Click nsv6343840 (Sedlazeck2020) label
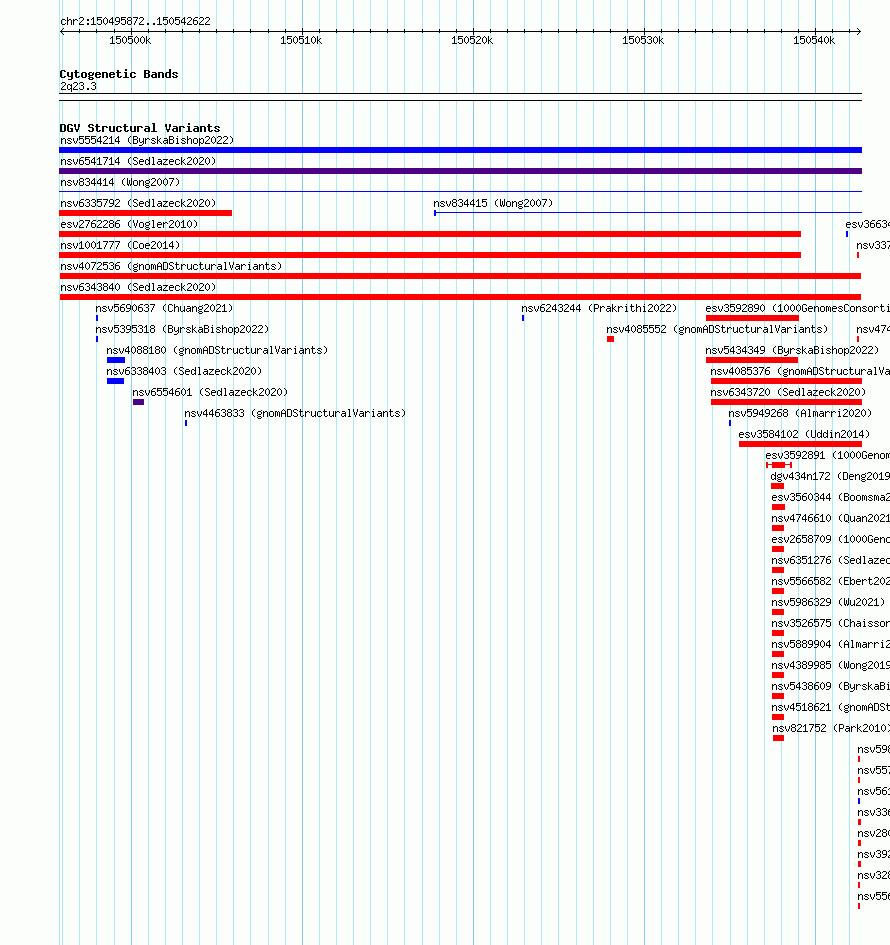Viewport: 890px width, 945px height. pos(138,287)
